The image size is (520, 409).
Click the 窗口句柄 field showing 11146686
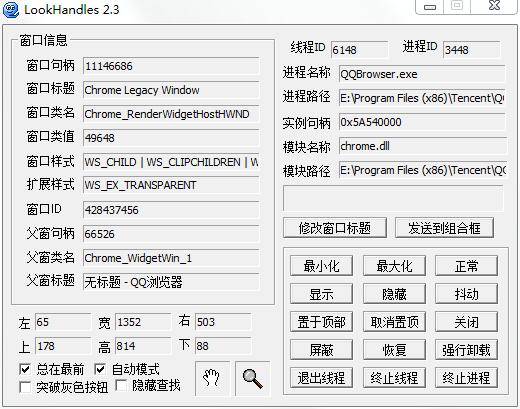tap(171, 66)
